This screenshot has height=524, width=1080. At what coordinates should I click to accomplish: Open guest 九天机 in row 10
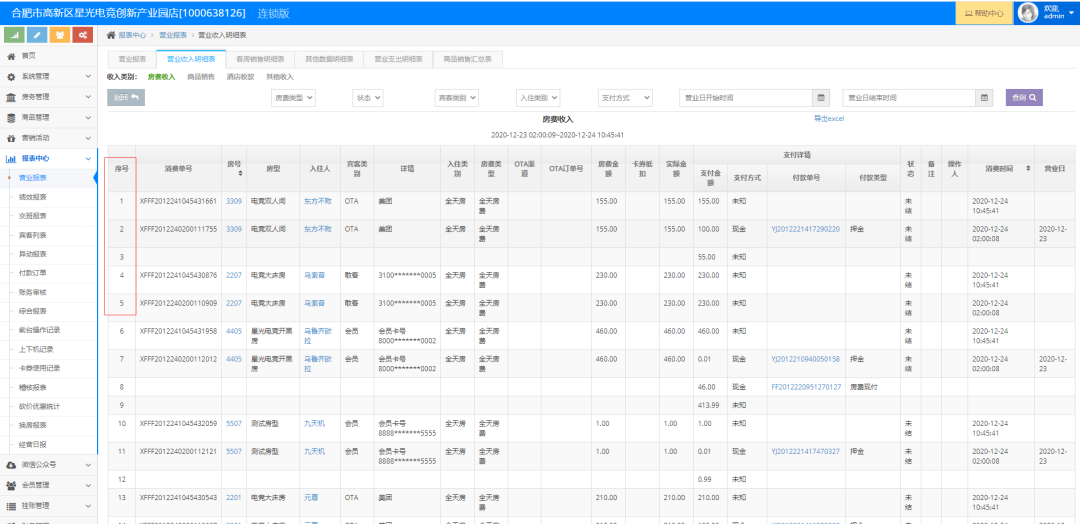click(314, 423)
